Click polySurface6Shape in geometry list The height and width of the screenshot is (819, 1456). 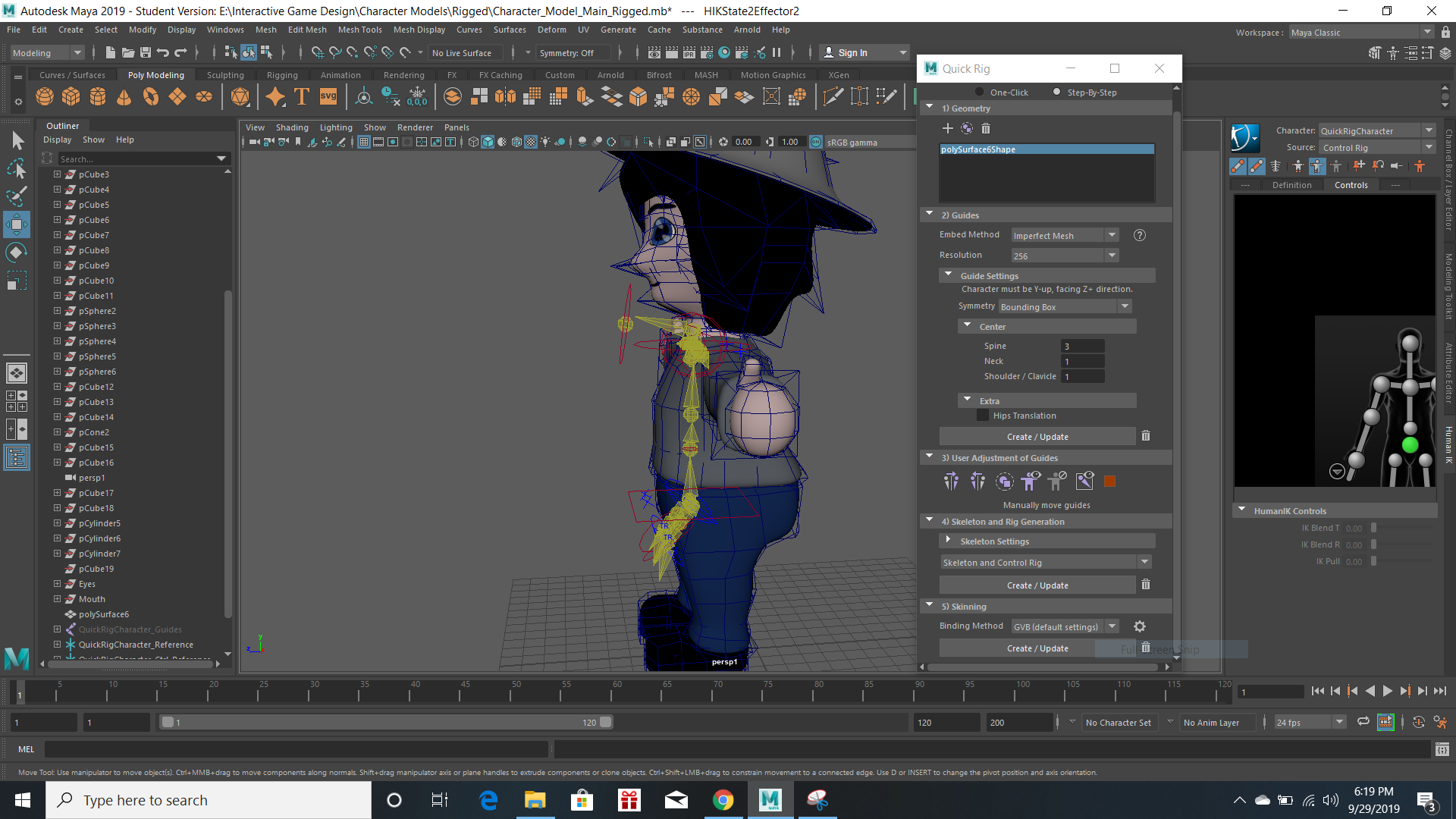(1046, 149)
